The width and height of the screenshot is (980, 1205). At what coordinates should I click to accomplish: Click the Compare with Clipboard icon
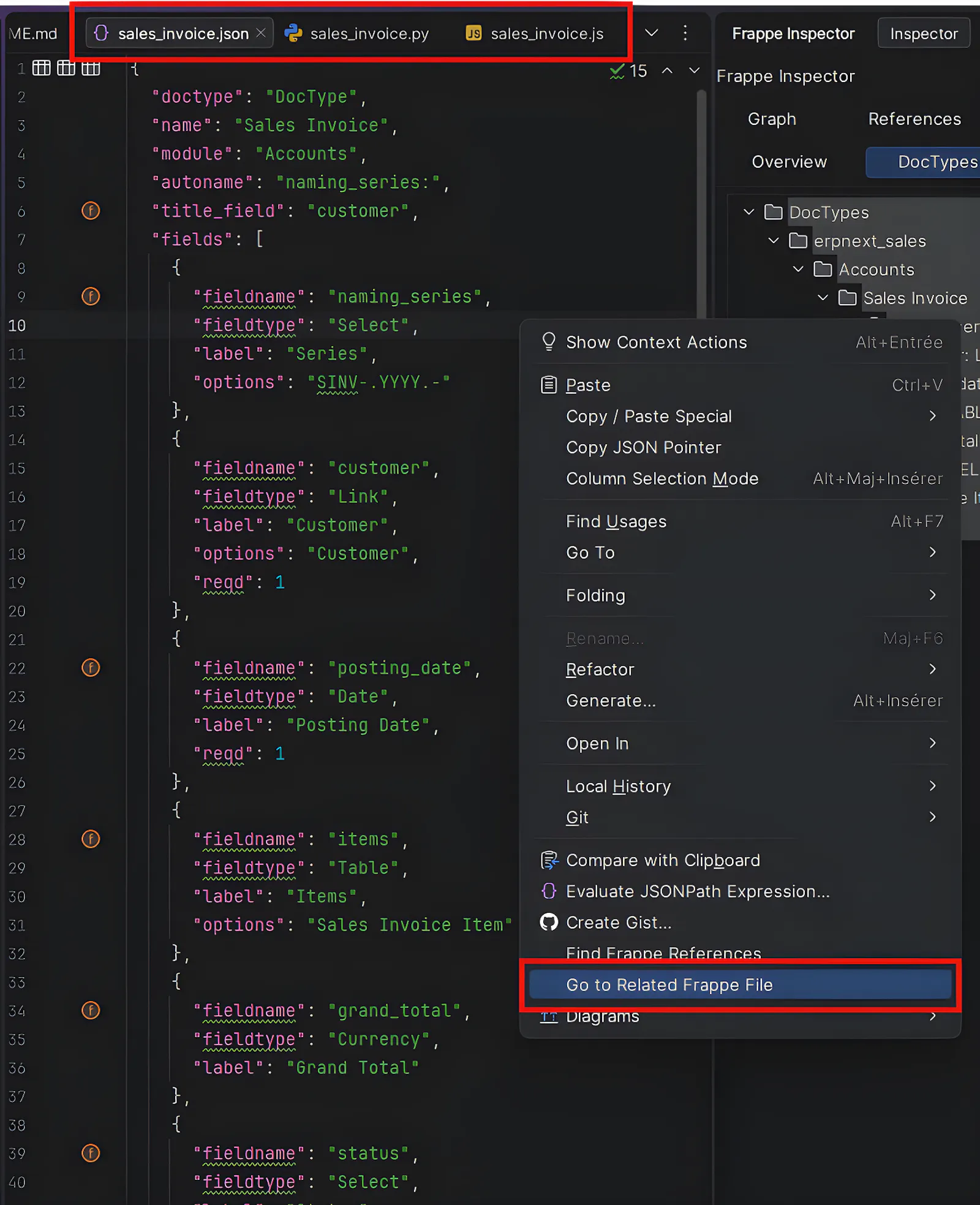click(x=549, y=860)
